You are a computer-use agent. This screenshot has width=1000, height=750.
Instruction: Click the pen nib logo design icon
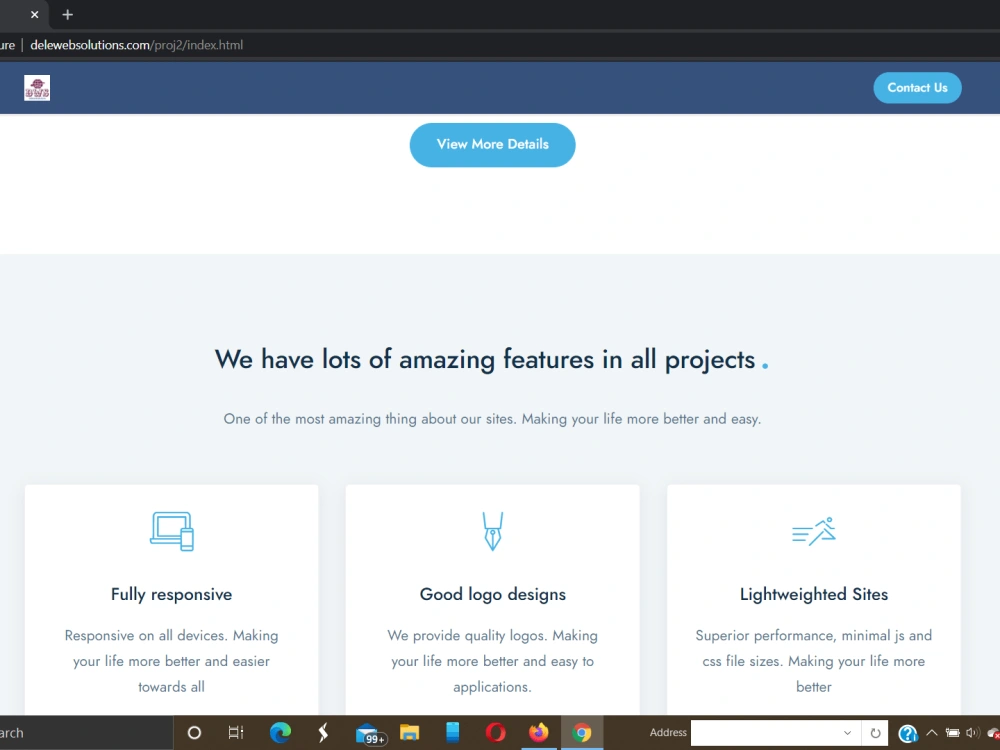[x=492, y=531]
